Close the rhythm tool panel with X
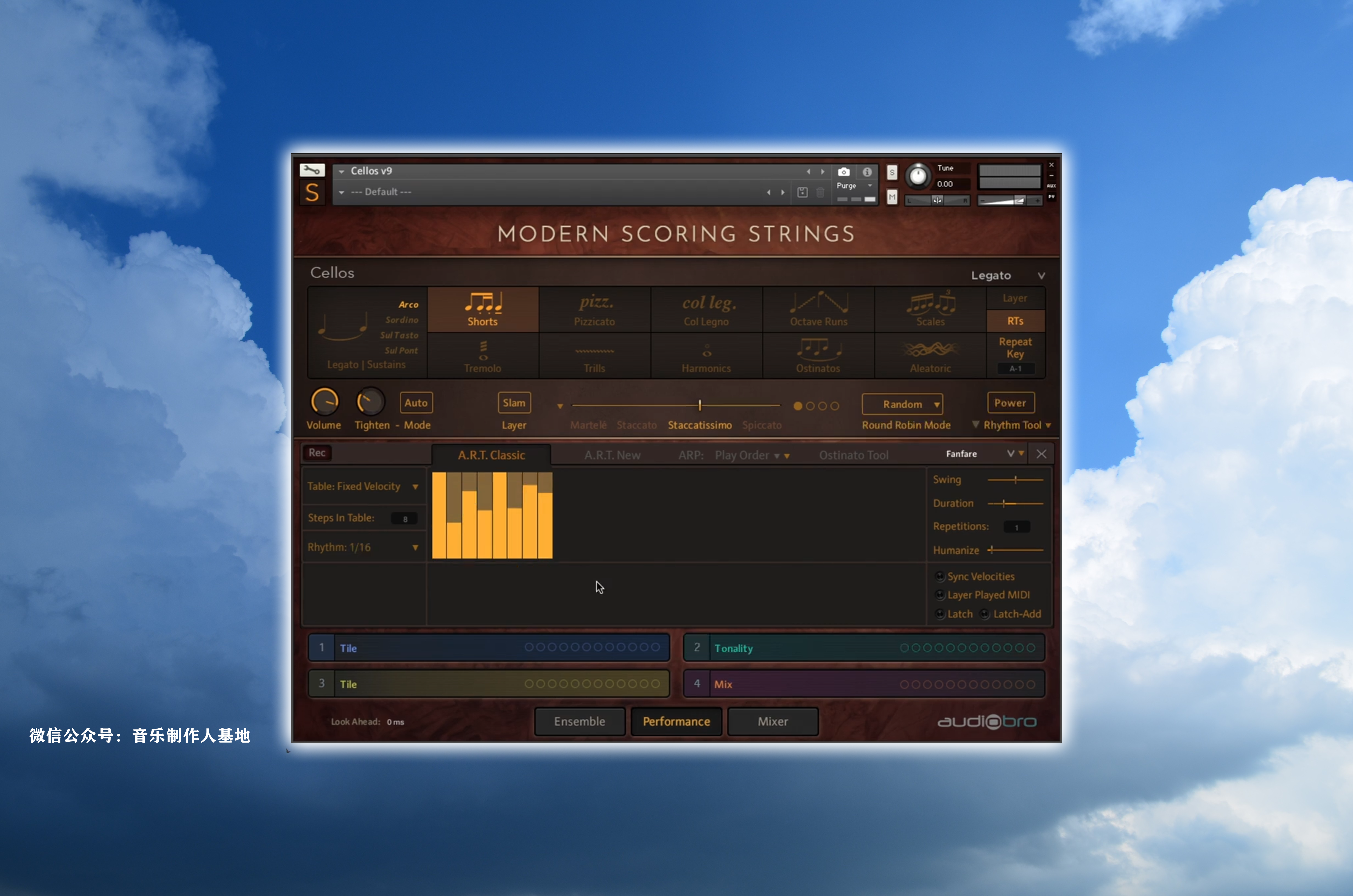The image size is (1353, 896). pyautogui.click(x=1041, y=454)
